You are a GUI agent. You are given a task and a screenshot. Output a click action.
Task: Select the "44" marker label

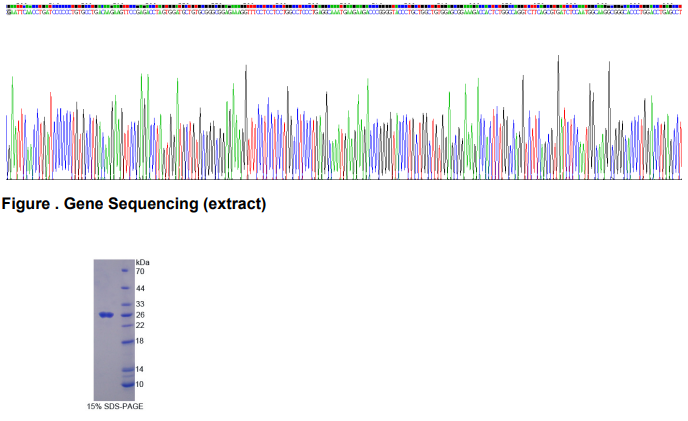140,288
